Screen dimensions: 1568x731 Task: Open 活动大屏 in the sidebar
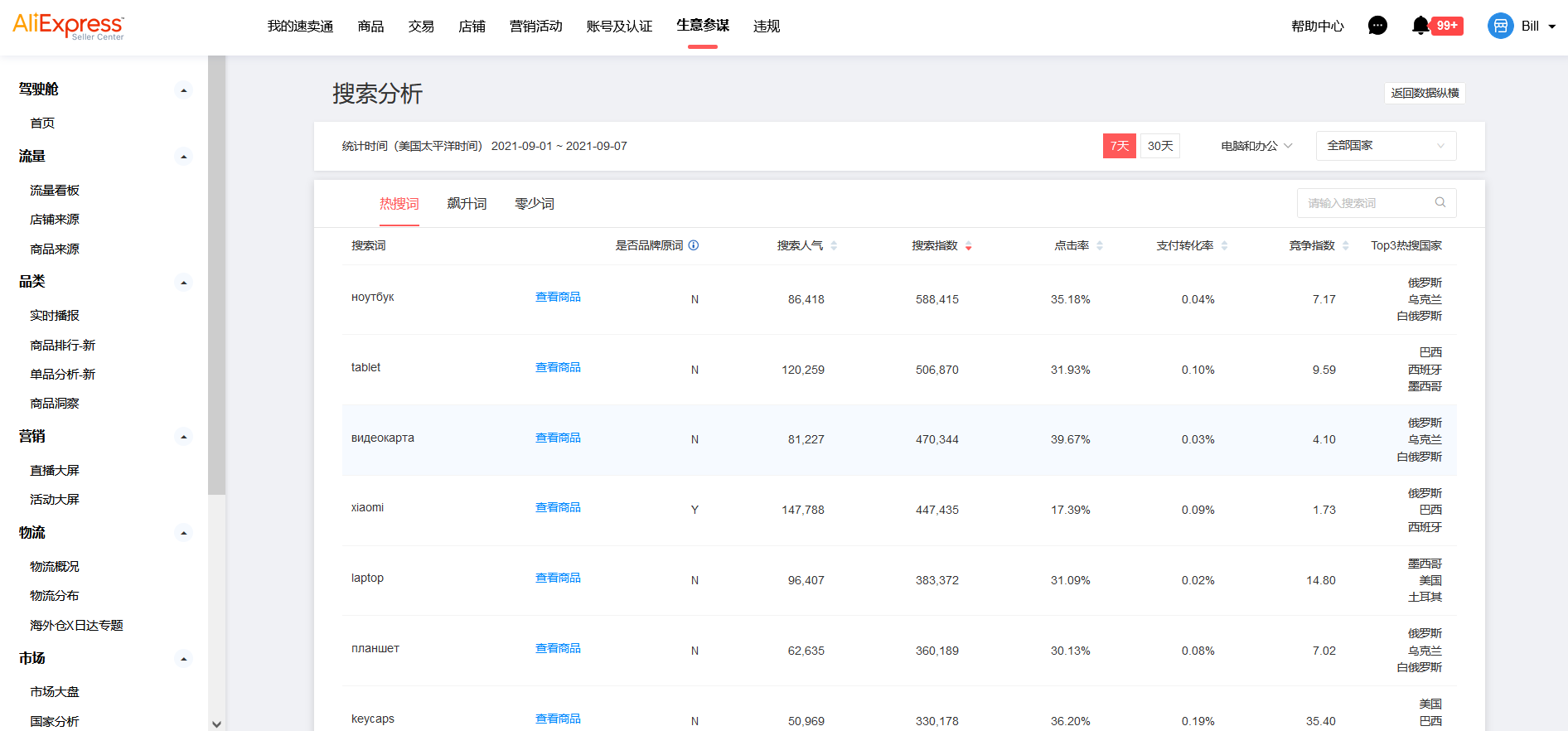click(55, 500)
